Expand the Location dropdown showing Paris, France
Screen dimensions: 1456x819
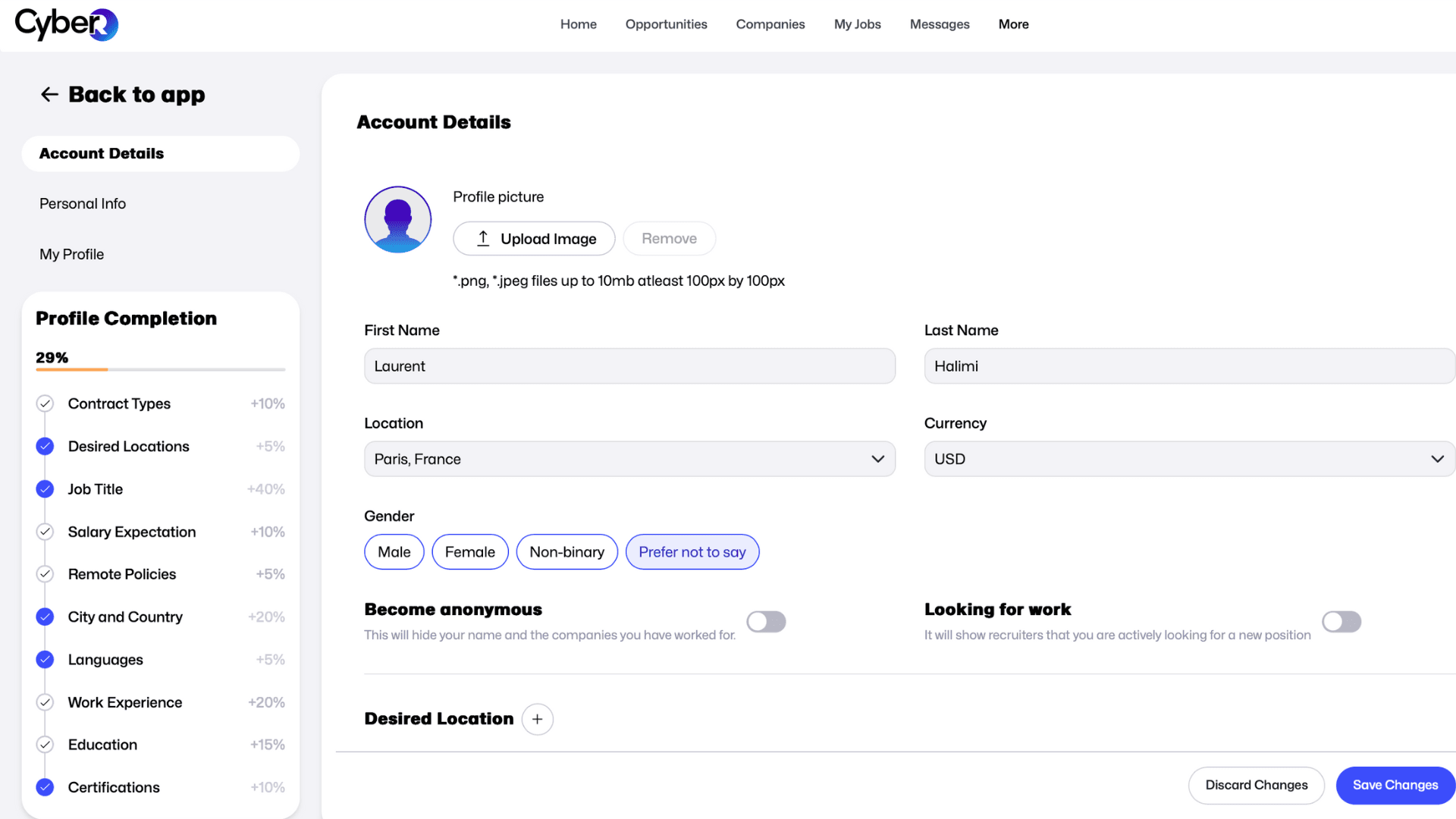pos(629,459)
